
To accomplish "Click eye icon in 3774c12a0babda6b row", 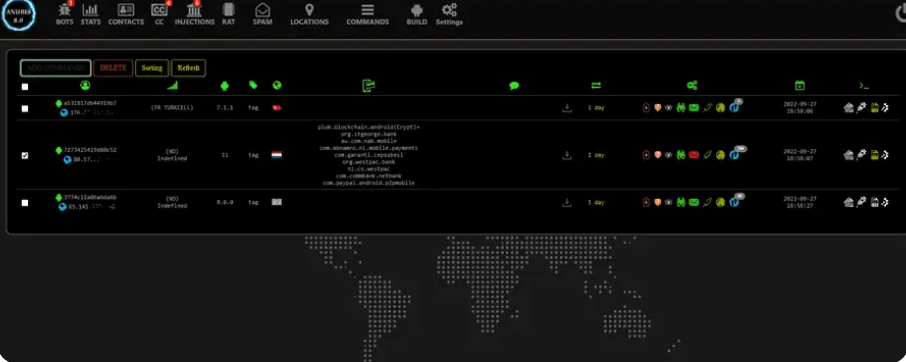I will pyautogui.click(x=669, y=202).
